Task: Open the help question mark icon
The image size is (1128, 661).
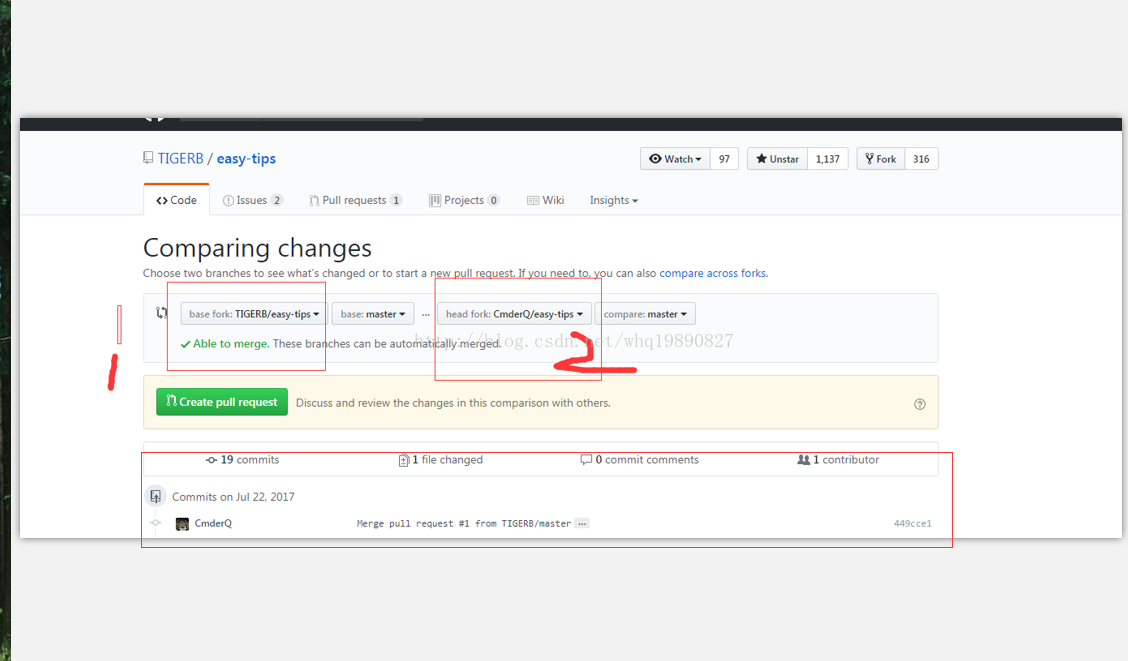Action: coord(919,404)
